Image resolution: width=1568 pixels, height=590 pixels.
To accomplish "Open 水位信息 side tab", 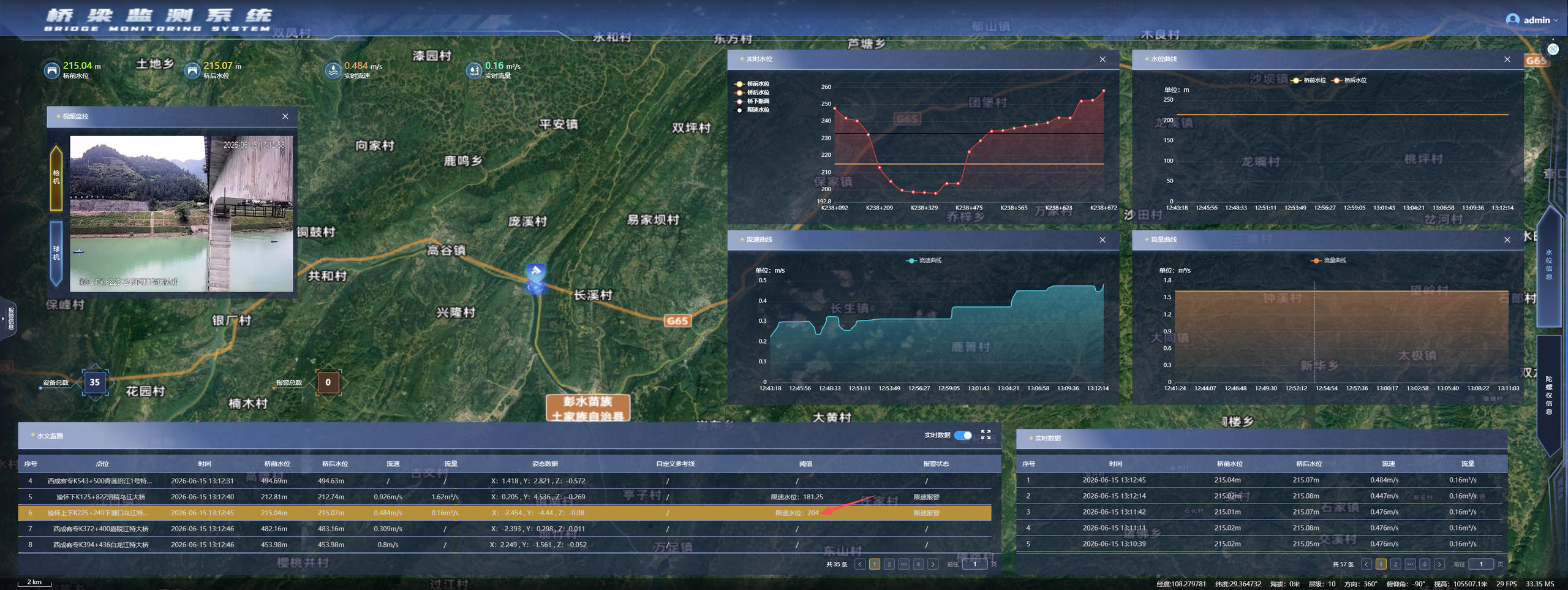I will click(1549, 265).
